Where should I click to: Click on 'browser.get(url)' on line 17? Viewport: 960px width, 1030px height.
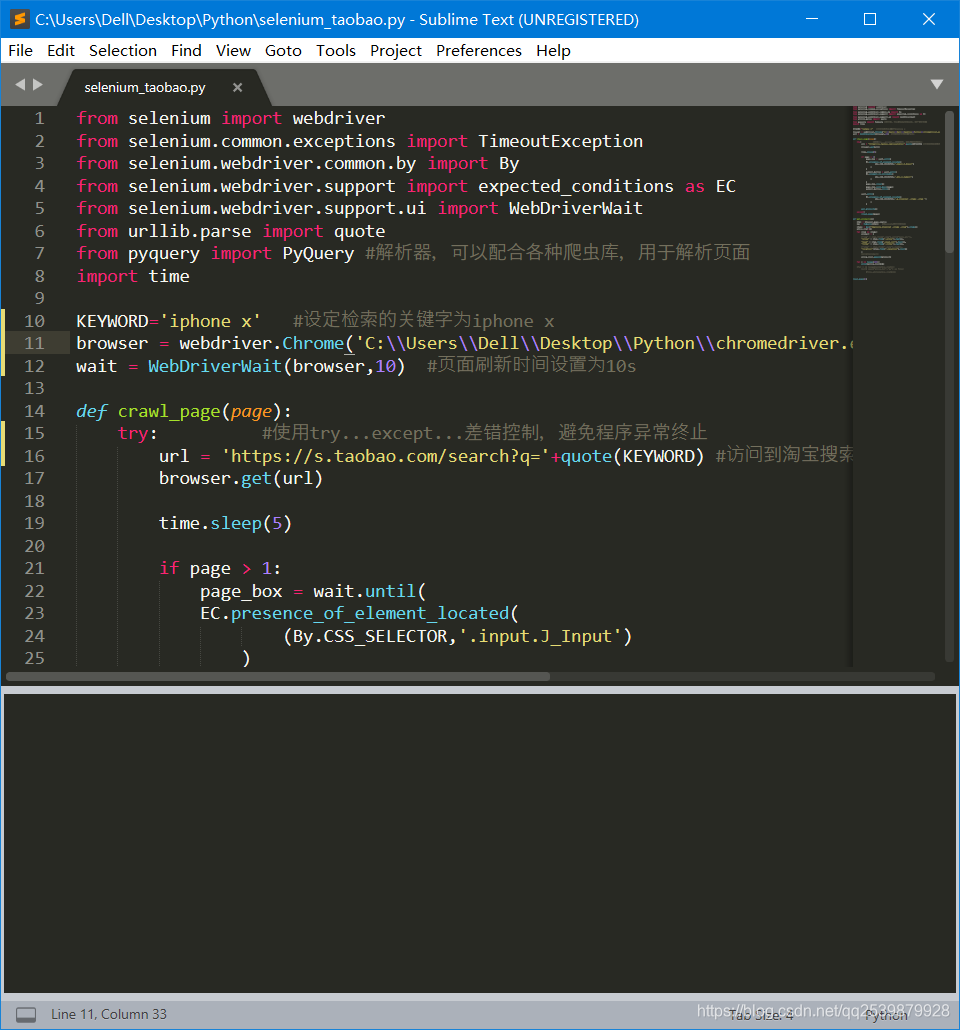(x=240, y=478)
